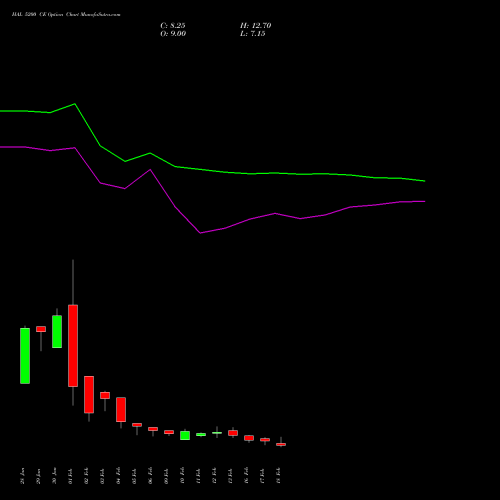500x500 pixels.
Task: Click the green line's peak above 01 Feb
Action: point(75,104)
